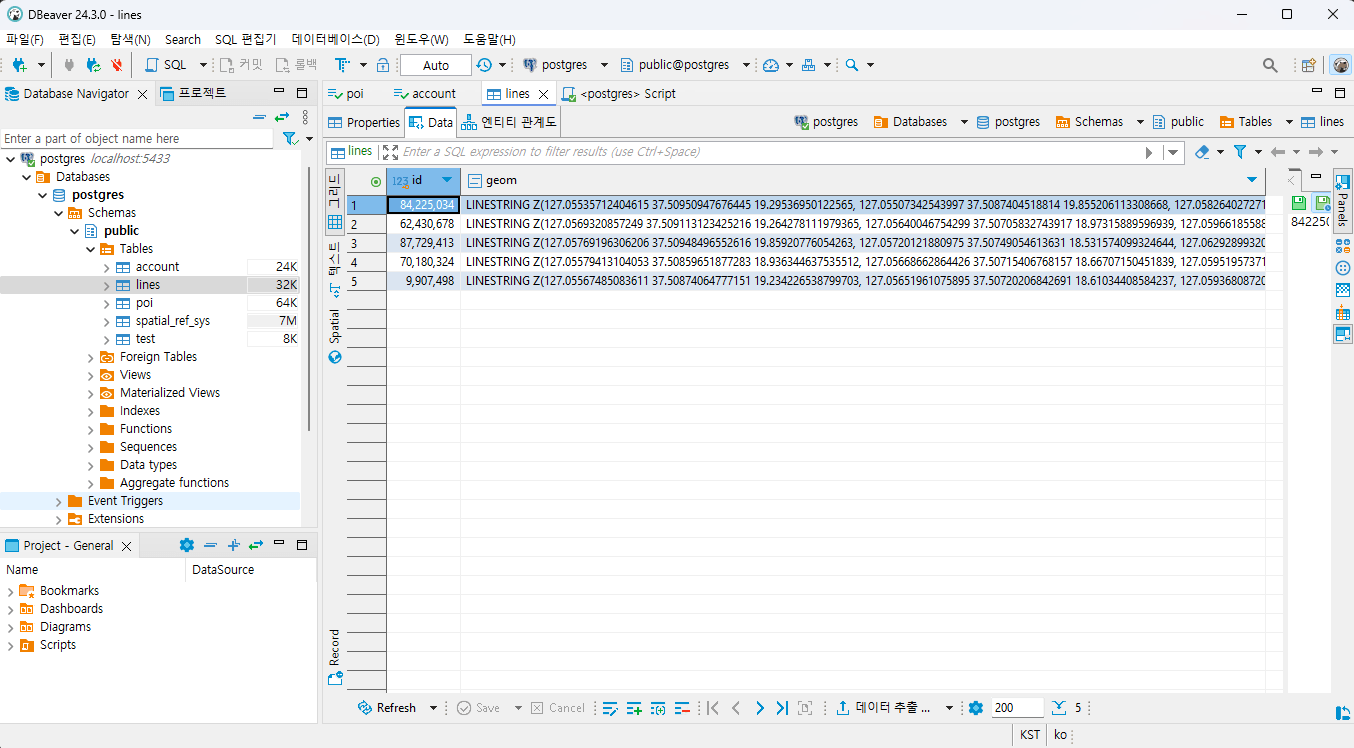
Task: Open the 데이터베이스(D) menu
Action: click(x=335, y=39)
